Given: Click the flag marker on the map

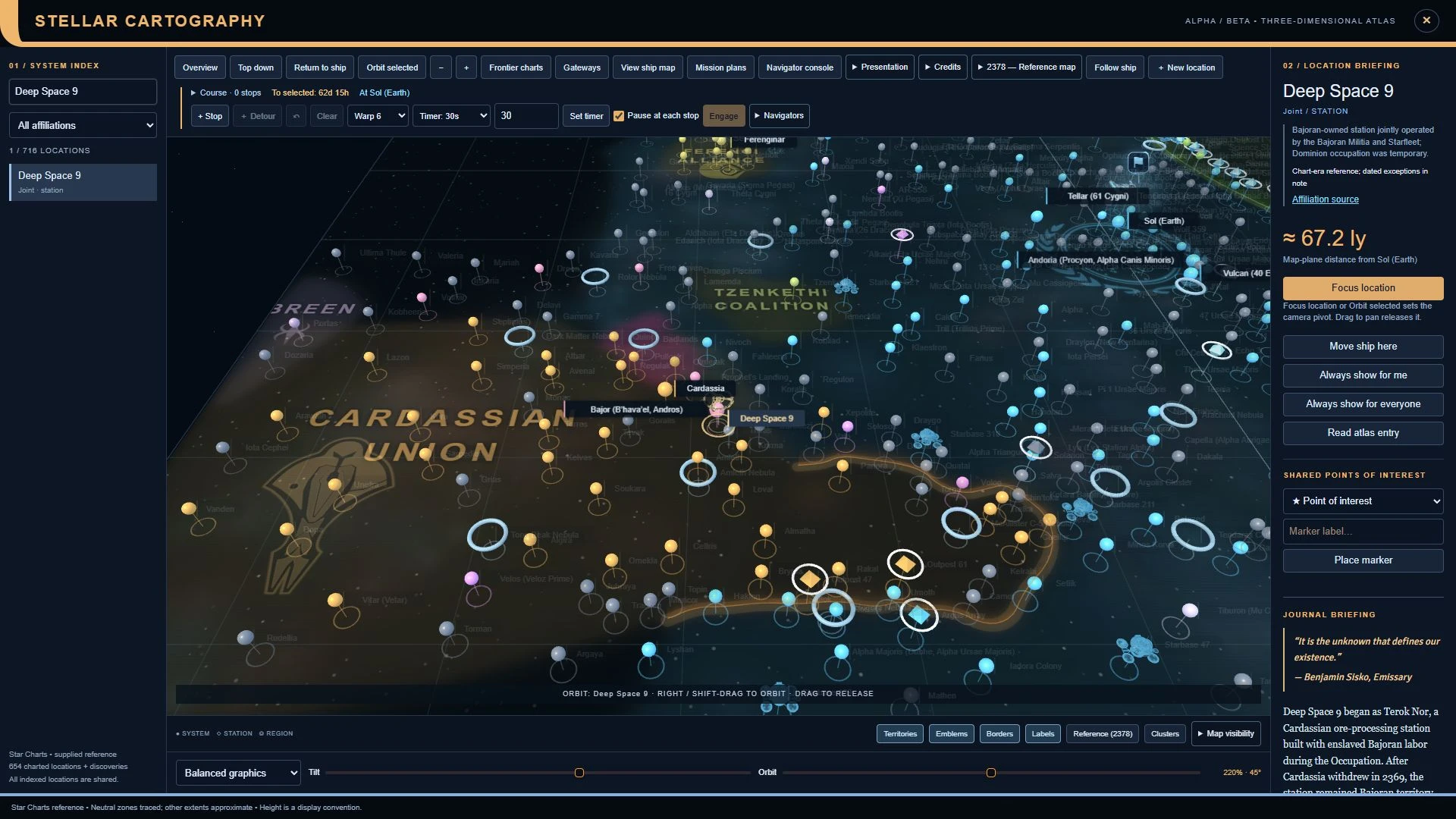Looking at the screenshot, I should pyautogui.click(x=1138, y=162).
